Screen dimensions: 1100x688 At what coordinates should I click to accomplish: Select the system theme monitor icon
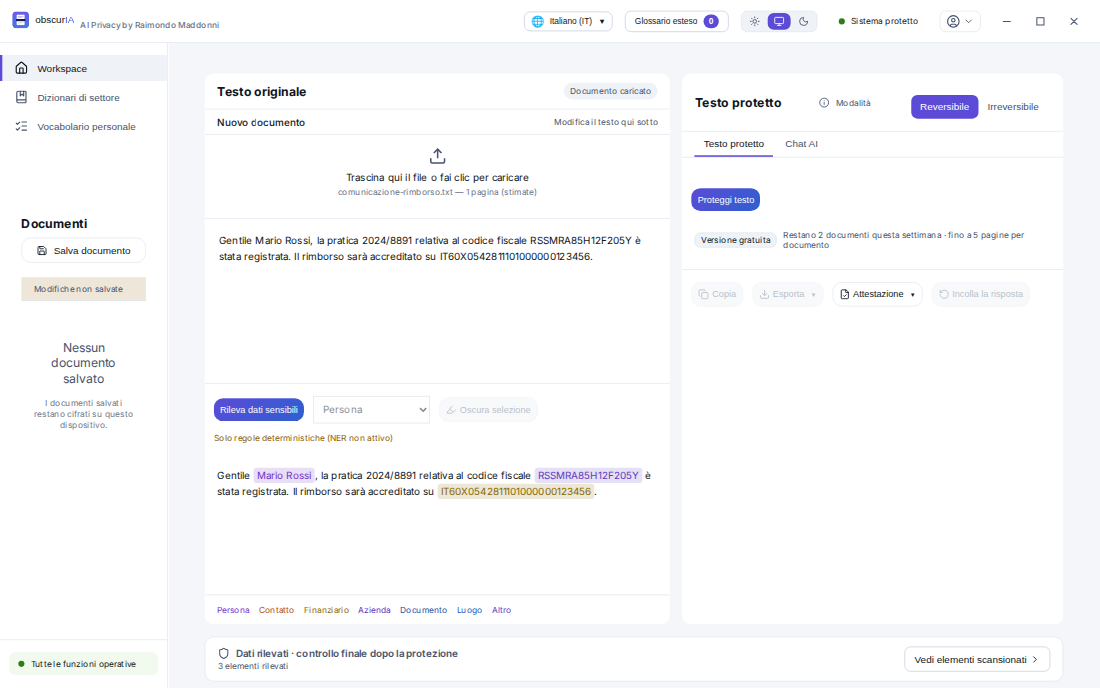(x=779, y=21)
